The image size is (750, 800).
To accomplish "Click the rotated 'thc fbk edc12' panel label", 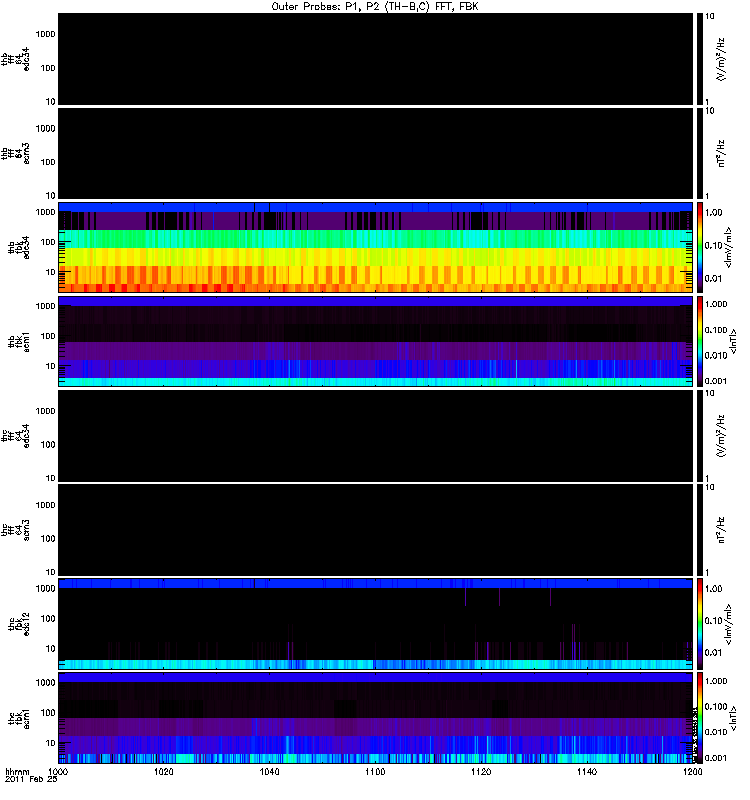I will click(19, 624).
